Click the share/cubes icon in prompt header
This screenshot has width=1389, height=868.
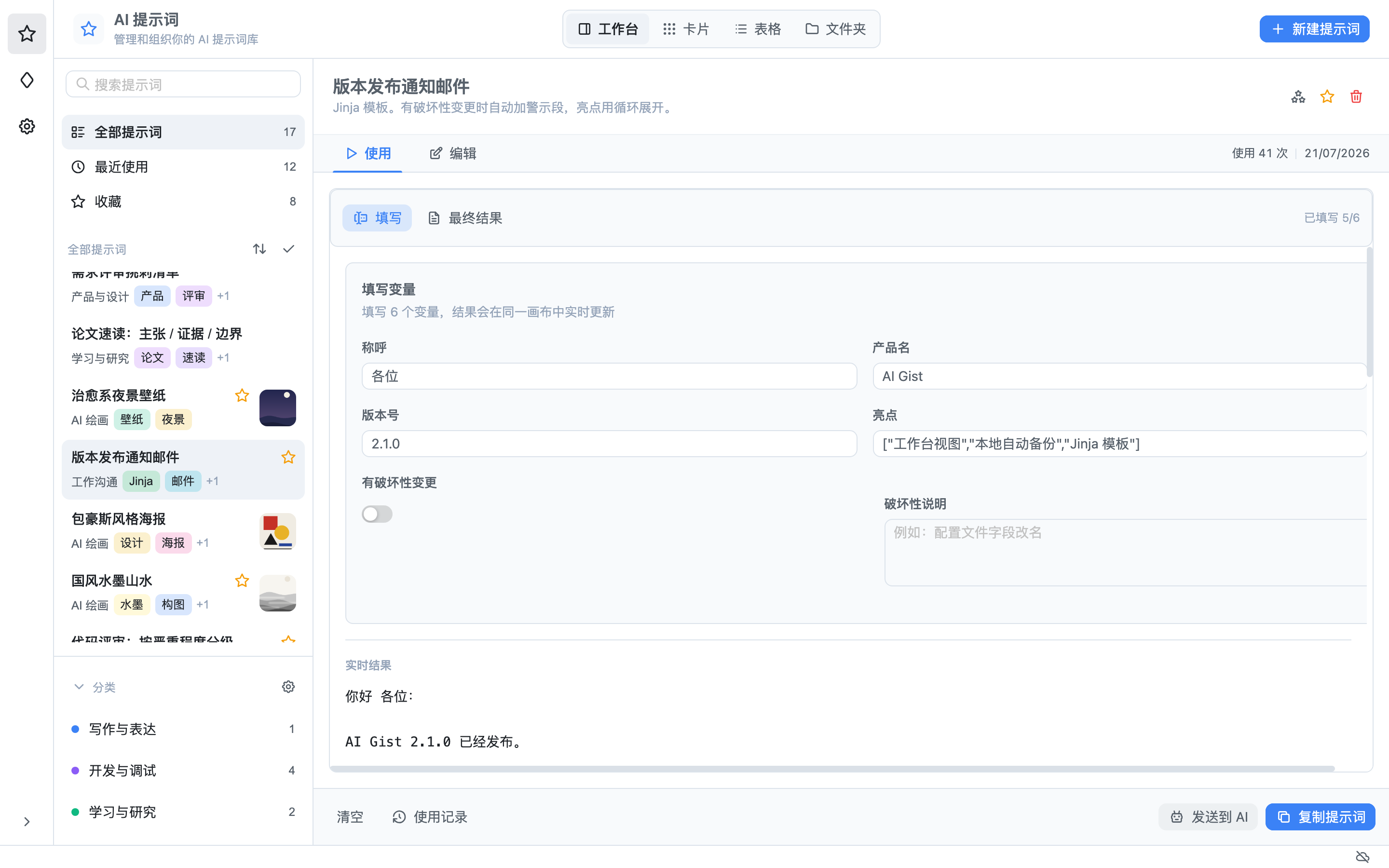click(1298, 96)
